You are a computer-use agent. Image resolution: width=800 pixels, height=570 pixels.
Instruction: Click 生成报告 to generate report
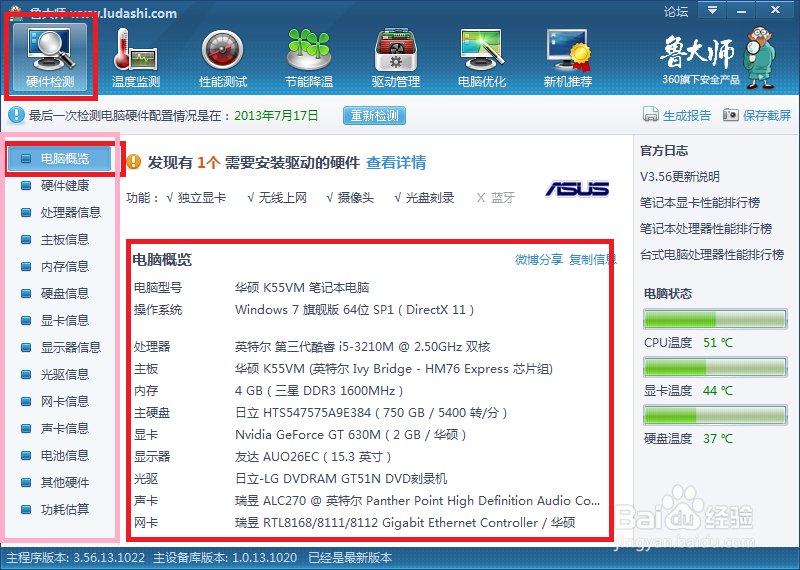click(x=687, y=115)
